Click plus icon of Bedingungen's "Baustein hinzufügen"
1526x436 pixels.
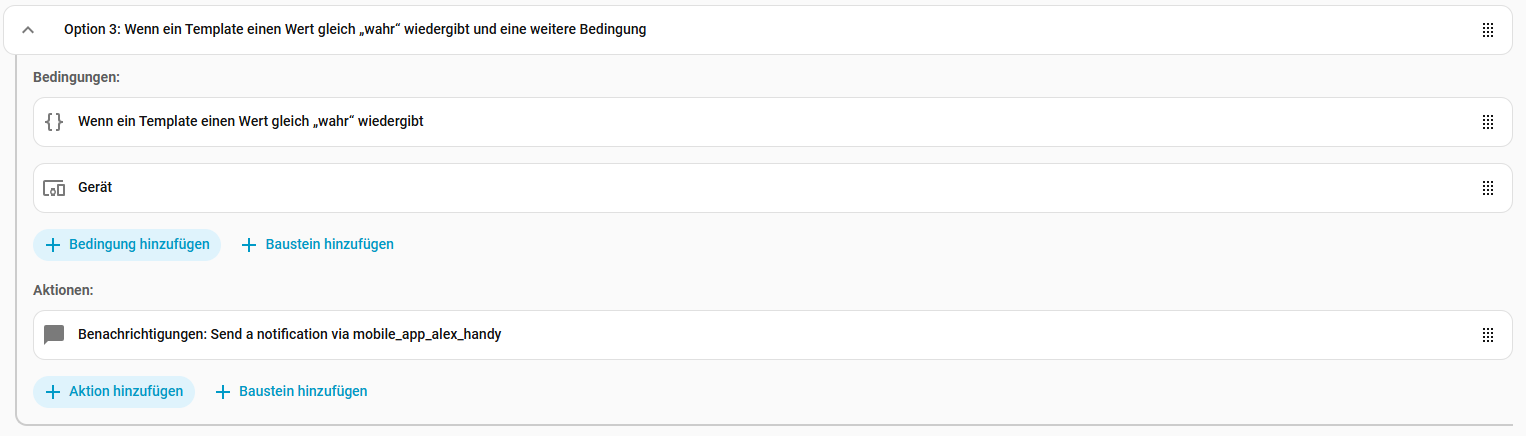coord(250,245)
